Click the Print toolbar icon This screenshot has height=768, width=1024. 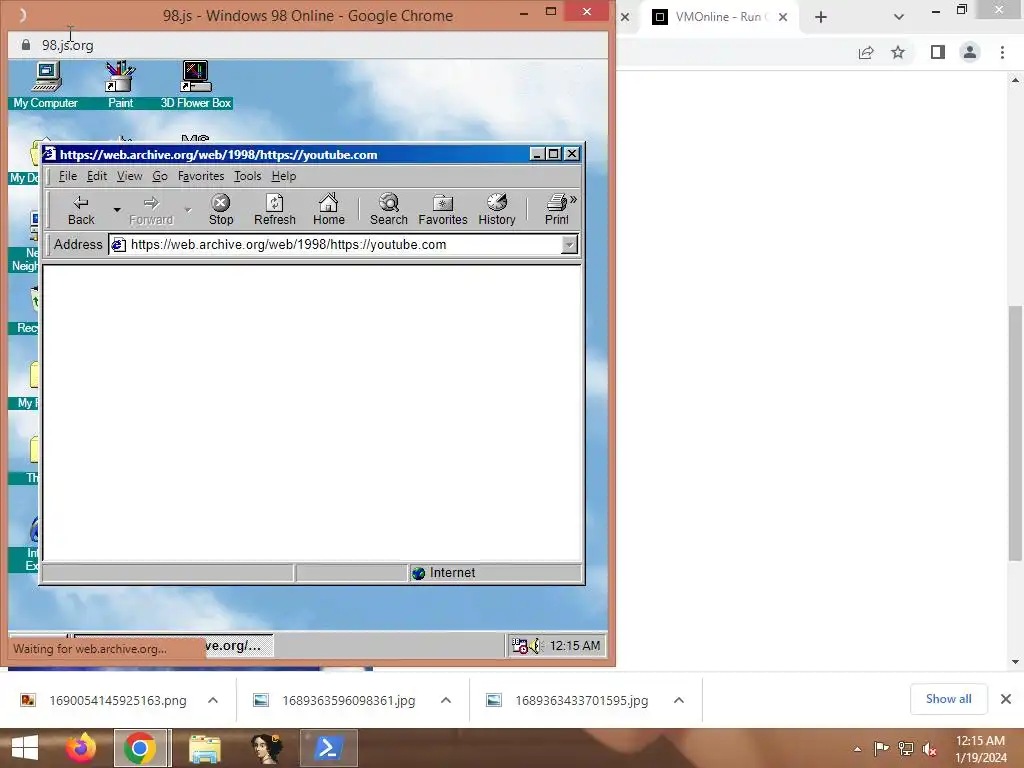coord(556,210)
